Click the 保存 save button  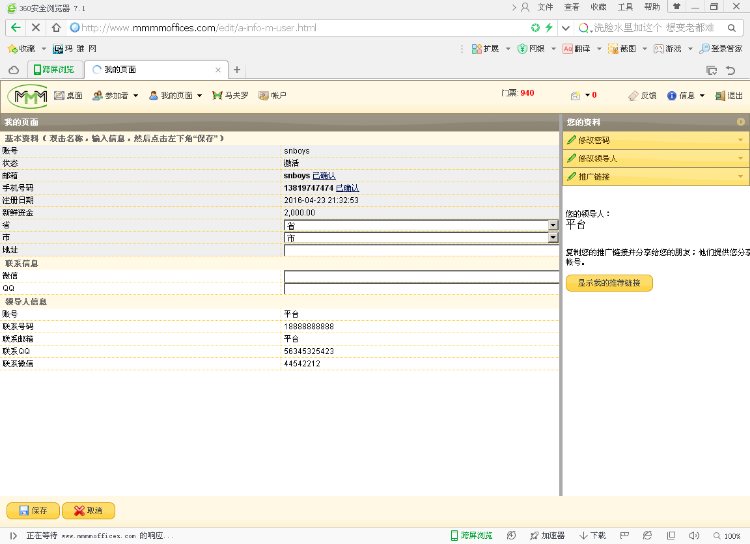33,511
